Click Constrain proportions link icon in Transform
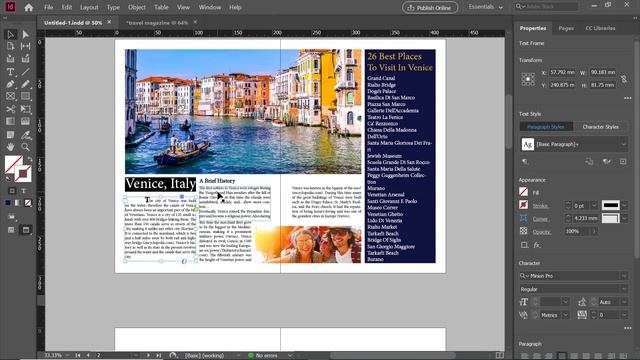This screenshot has height=360, width=640. click(x=624, y=79)
